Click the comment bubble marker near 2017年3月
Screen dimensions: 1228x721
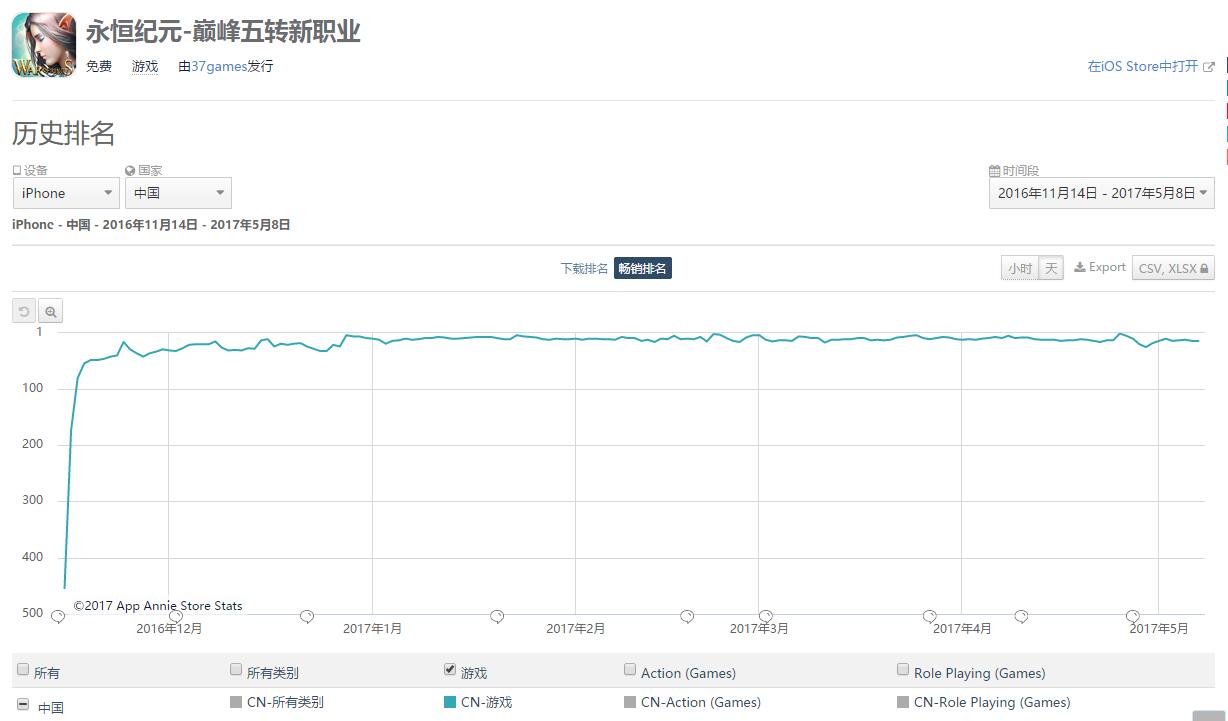765,616
